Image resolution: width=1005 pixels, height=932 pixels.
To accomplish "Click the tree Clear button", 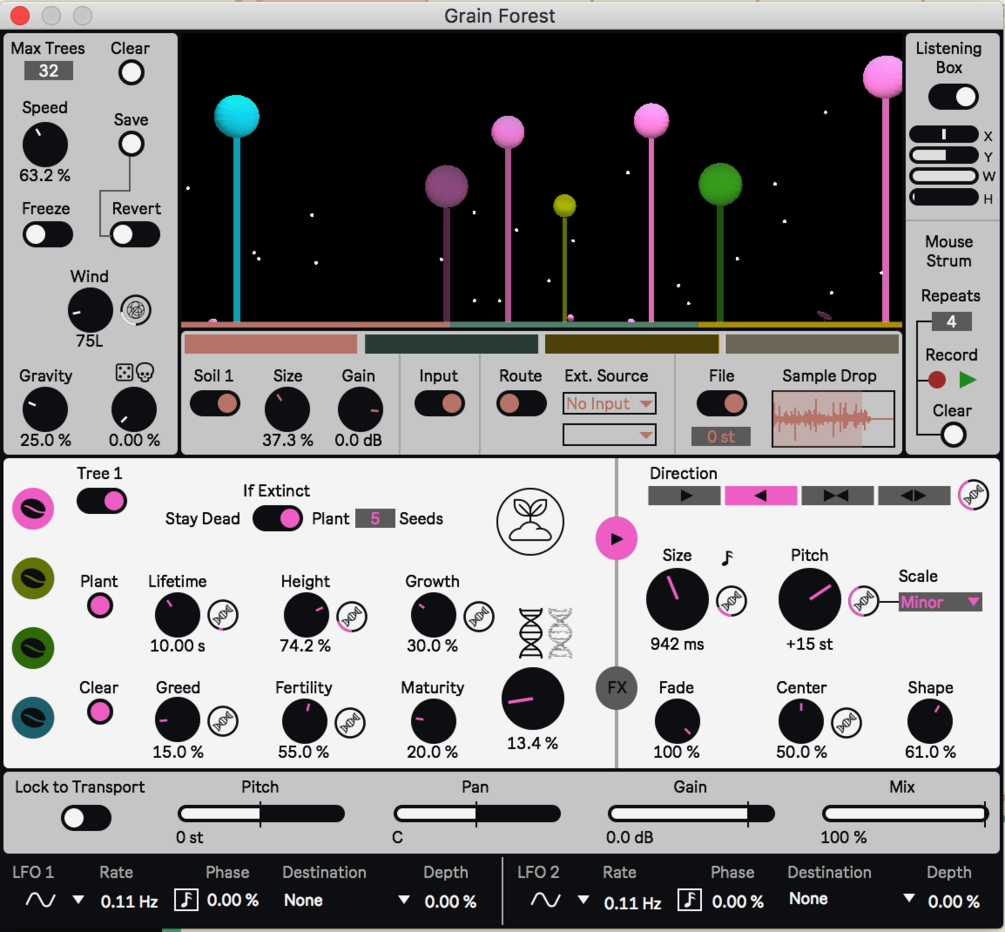I will pos(100,712).
